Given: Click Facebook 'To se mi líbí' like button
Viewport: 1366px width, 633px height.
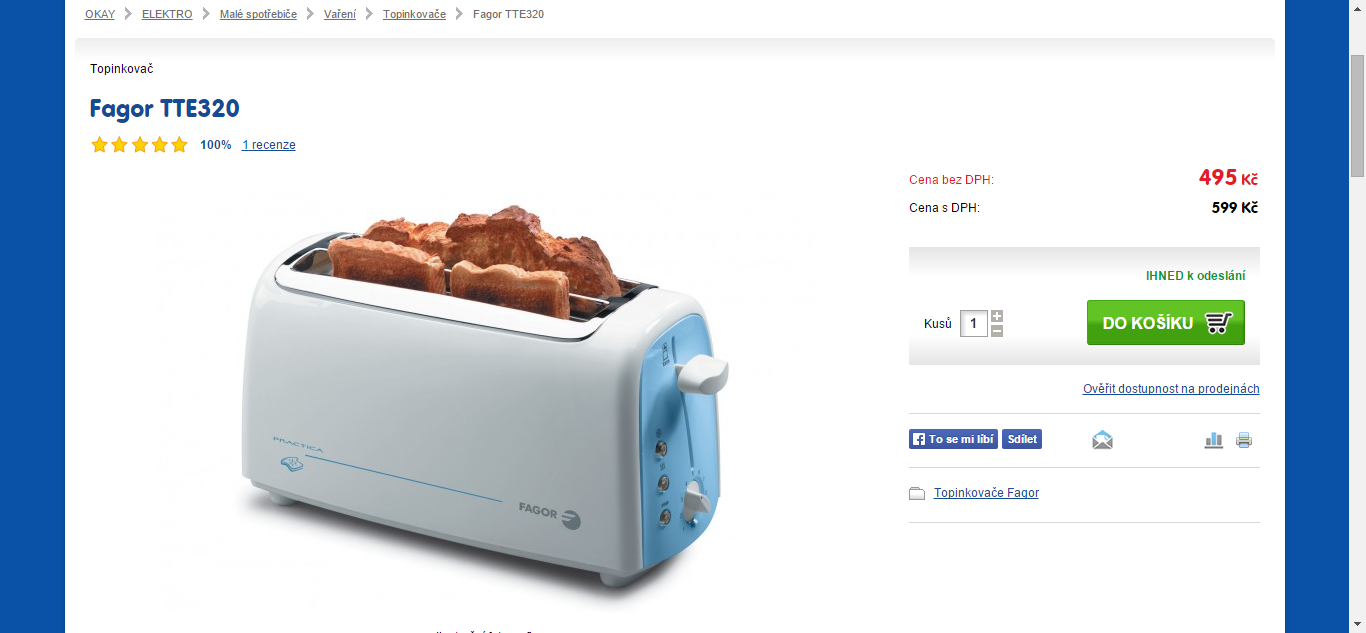Looking at the screenshot, I should 953,439.
